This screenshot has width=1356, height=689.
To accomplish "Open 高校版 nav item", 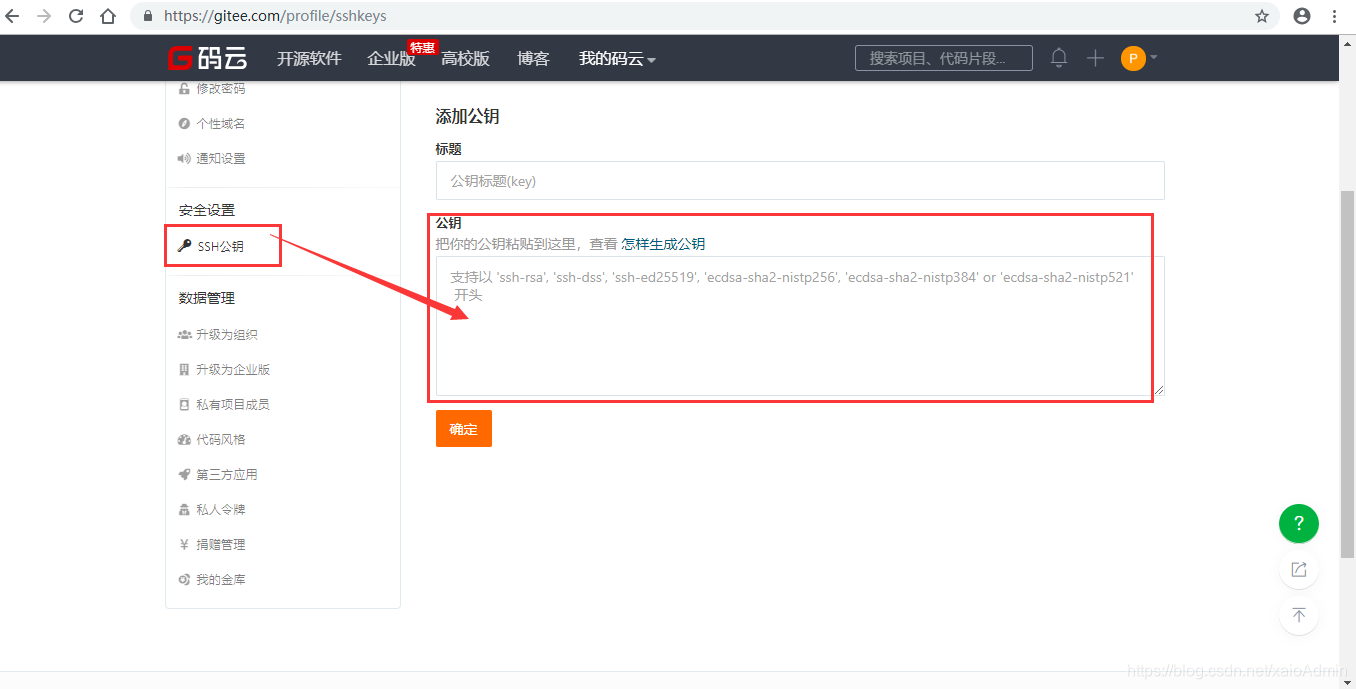I will point(465,59).
